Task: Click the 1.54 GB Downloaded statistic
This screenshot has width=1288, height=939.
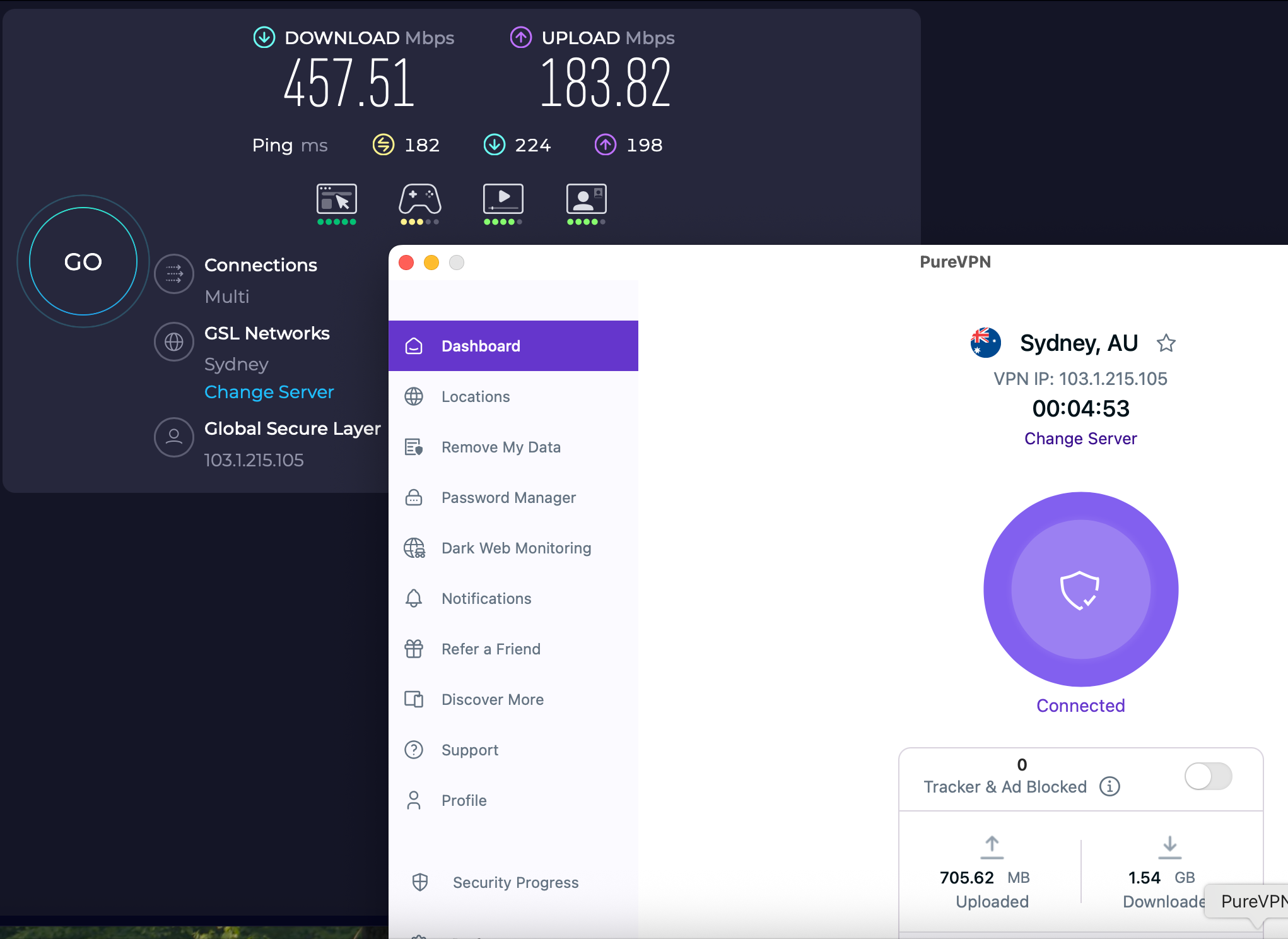Action: pos(1166,874)
